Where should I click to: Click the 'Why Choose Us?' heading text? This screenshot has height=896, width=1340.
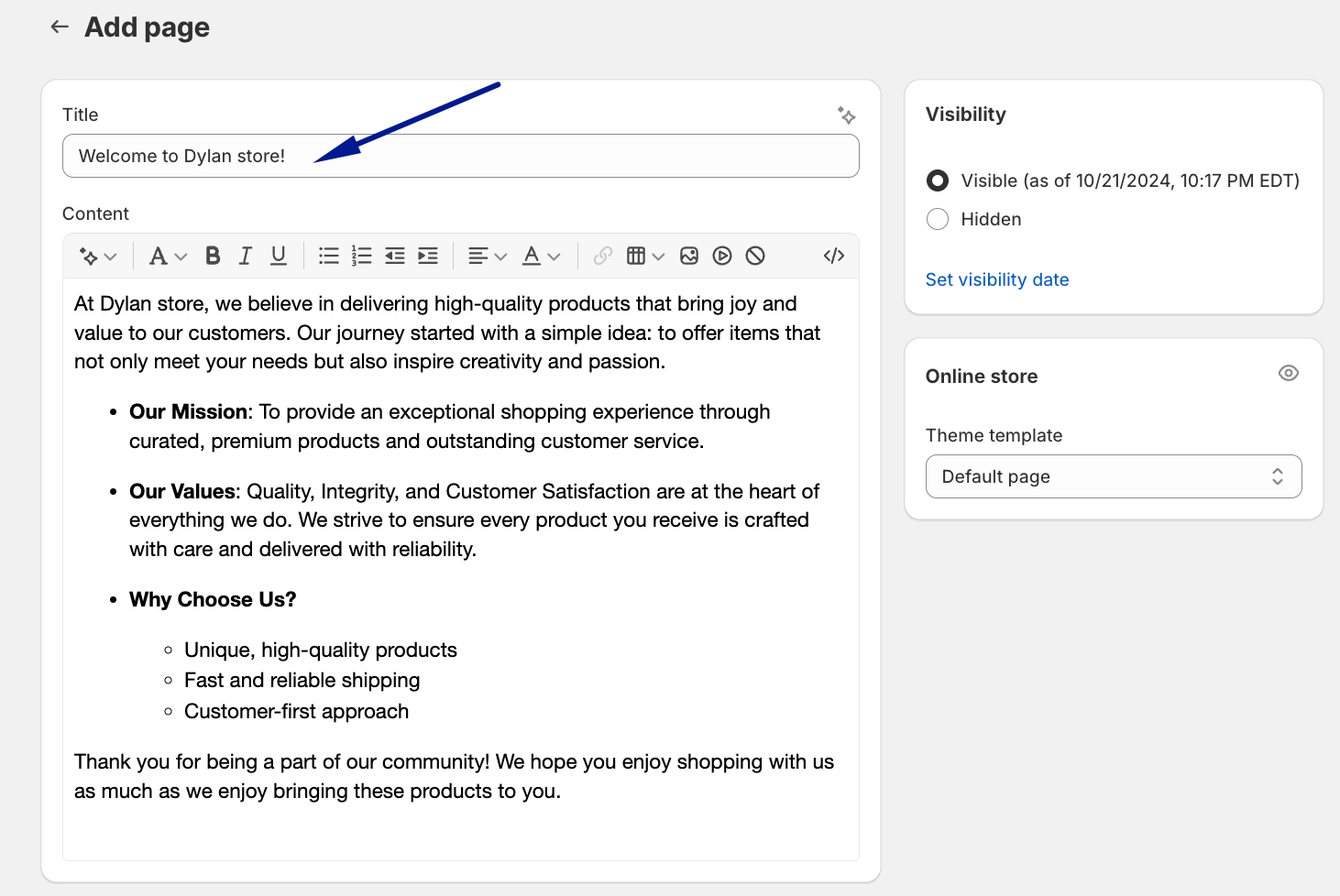pos(213,600)
